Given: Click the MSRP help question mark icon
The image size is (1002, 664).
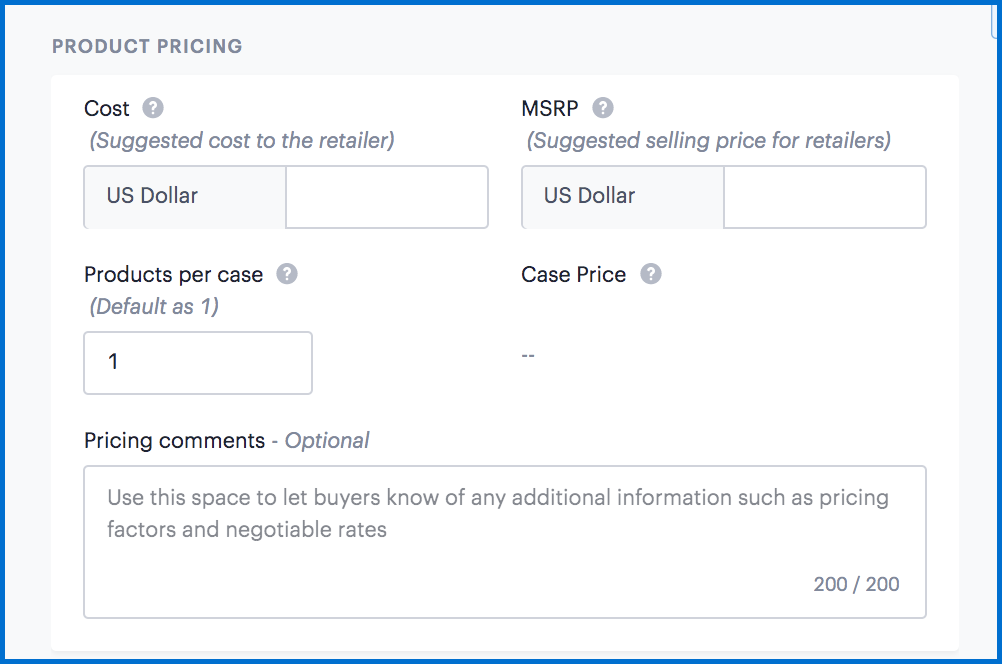Looking at the screenshot, I should pos(603,108).
